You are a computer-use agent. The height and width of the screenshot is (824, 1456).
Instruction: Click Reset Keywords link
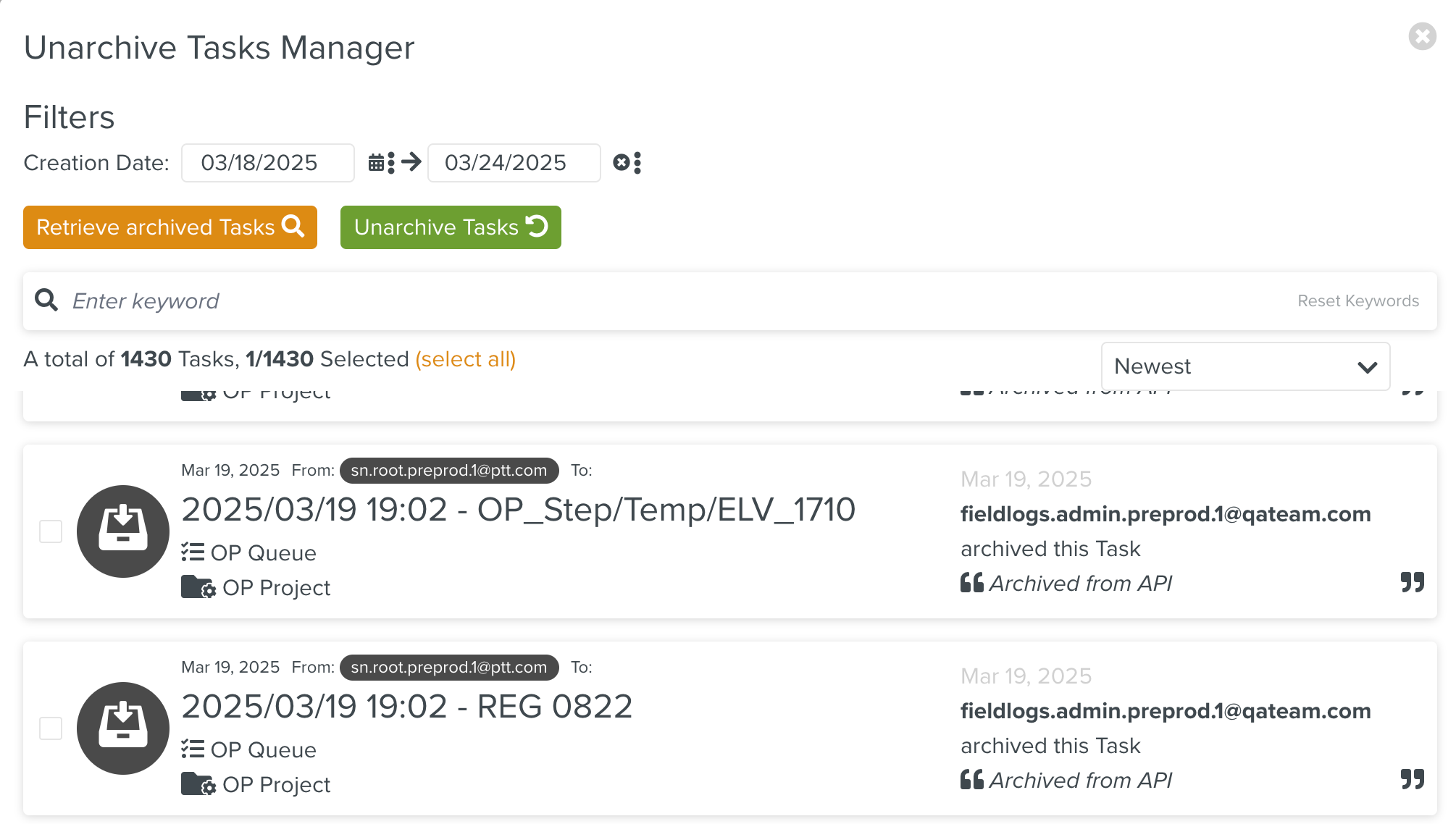(1357, 300)
